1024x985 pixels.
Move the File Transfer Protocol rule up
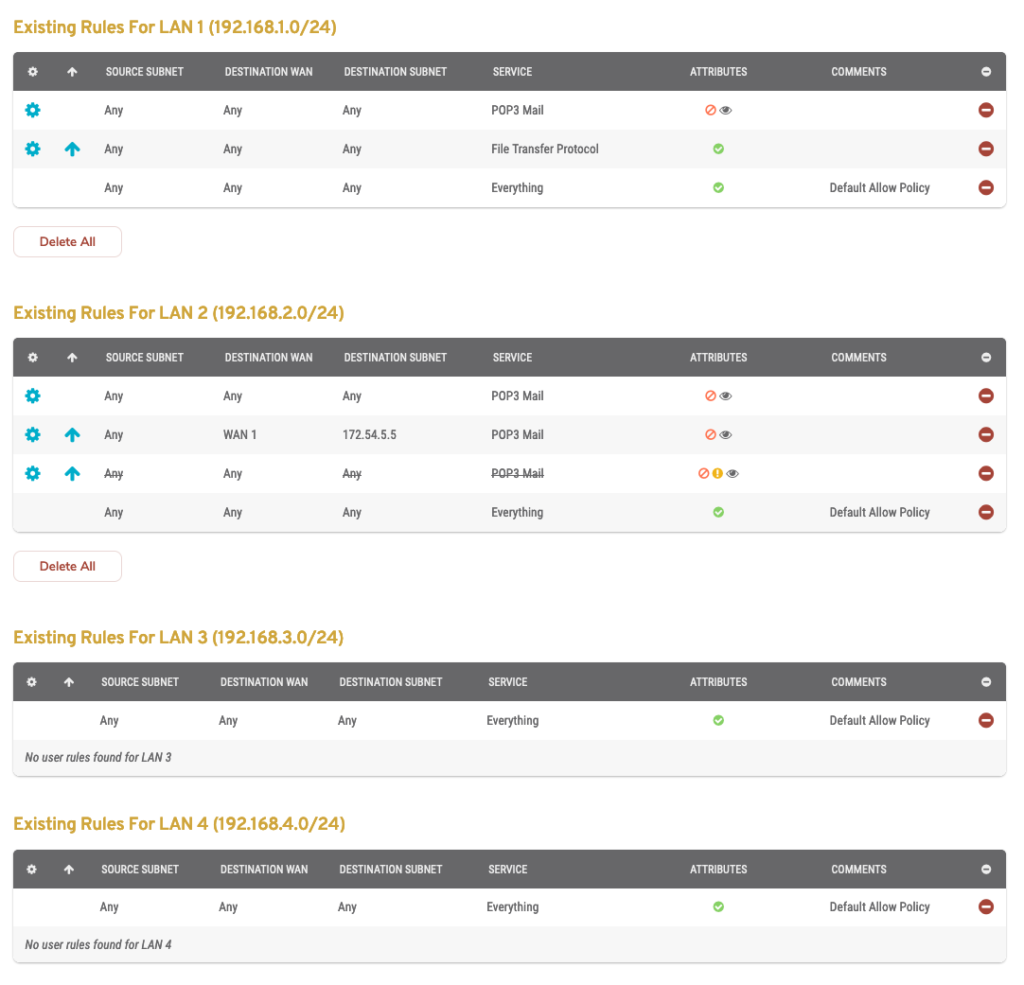coord(71,148)
